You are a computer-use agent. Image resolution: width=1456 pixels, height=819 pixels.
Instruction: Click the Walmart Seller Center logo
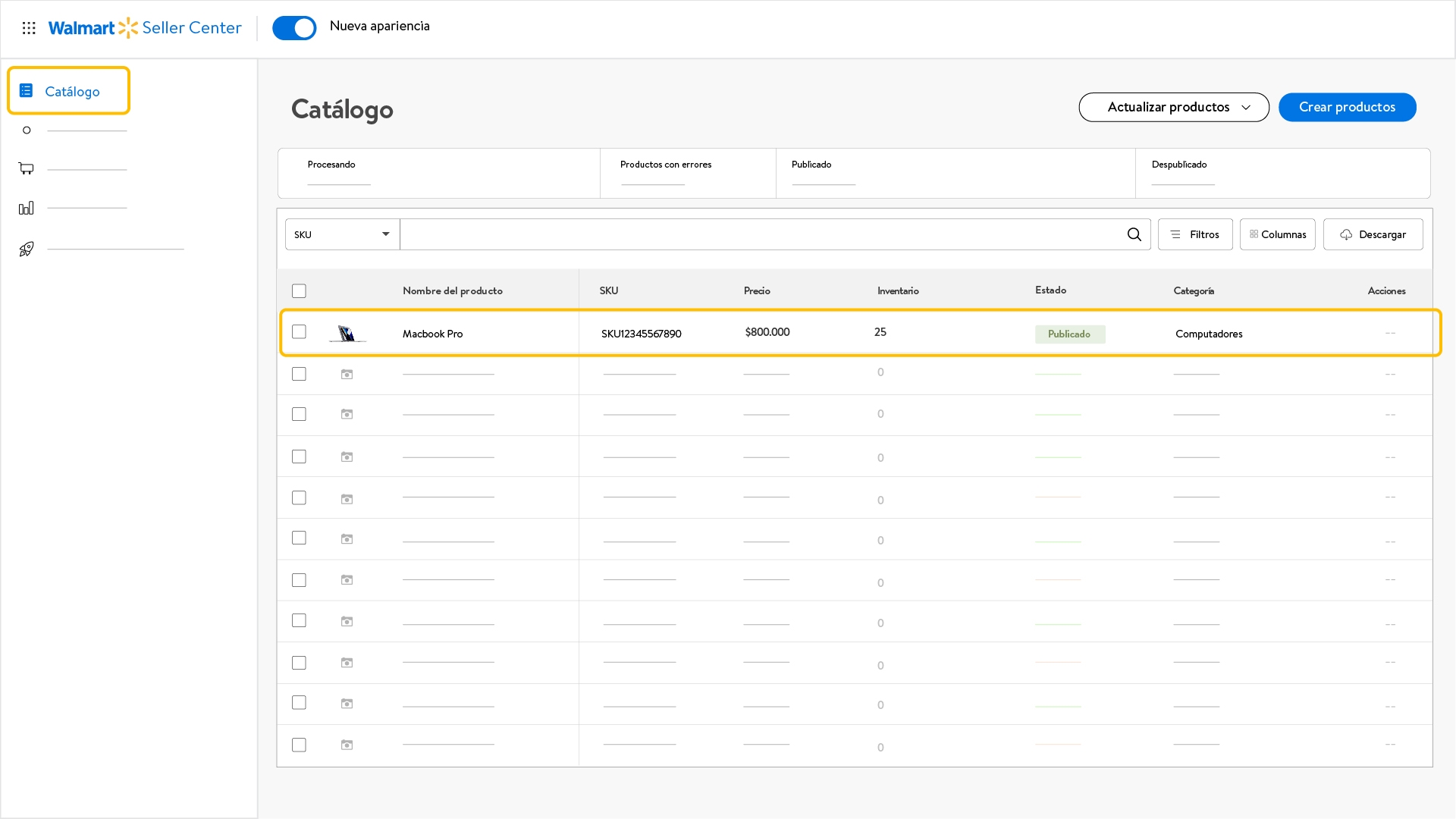click(145, 28)
